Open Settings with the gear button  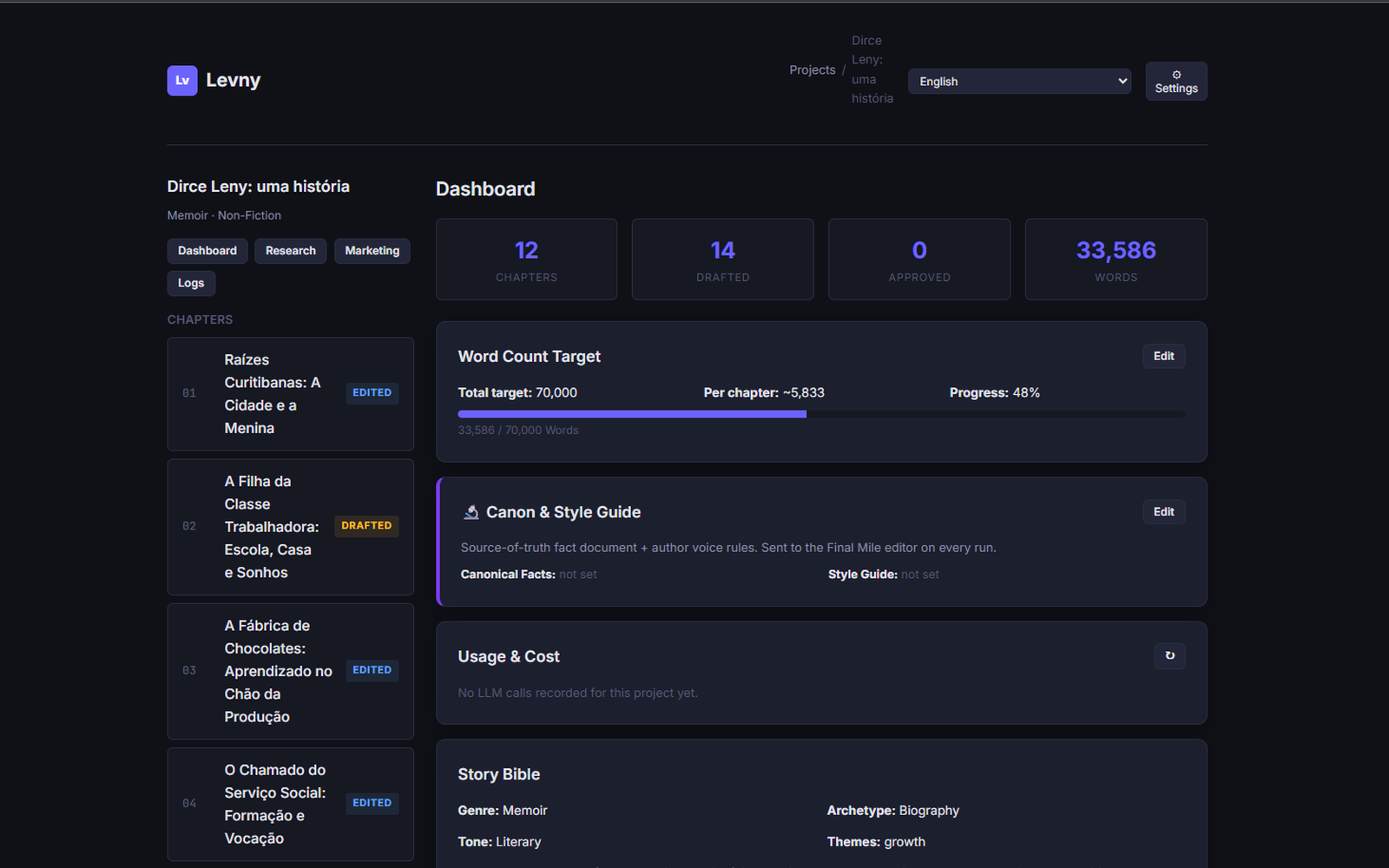click(x=1176, y=82)
